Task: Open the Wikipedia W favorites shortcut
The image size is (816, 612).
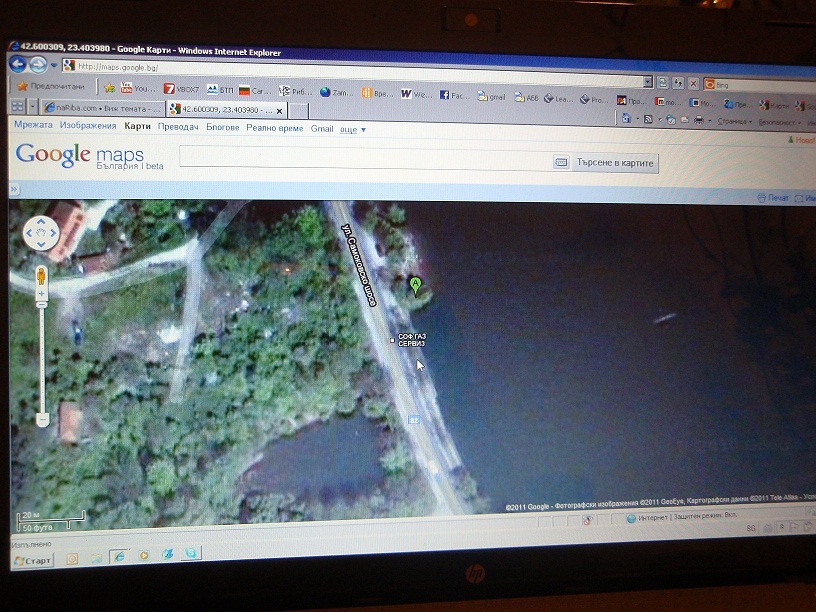Action: [x=416, y=94]
